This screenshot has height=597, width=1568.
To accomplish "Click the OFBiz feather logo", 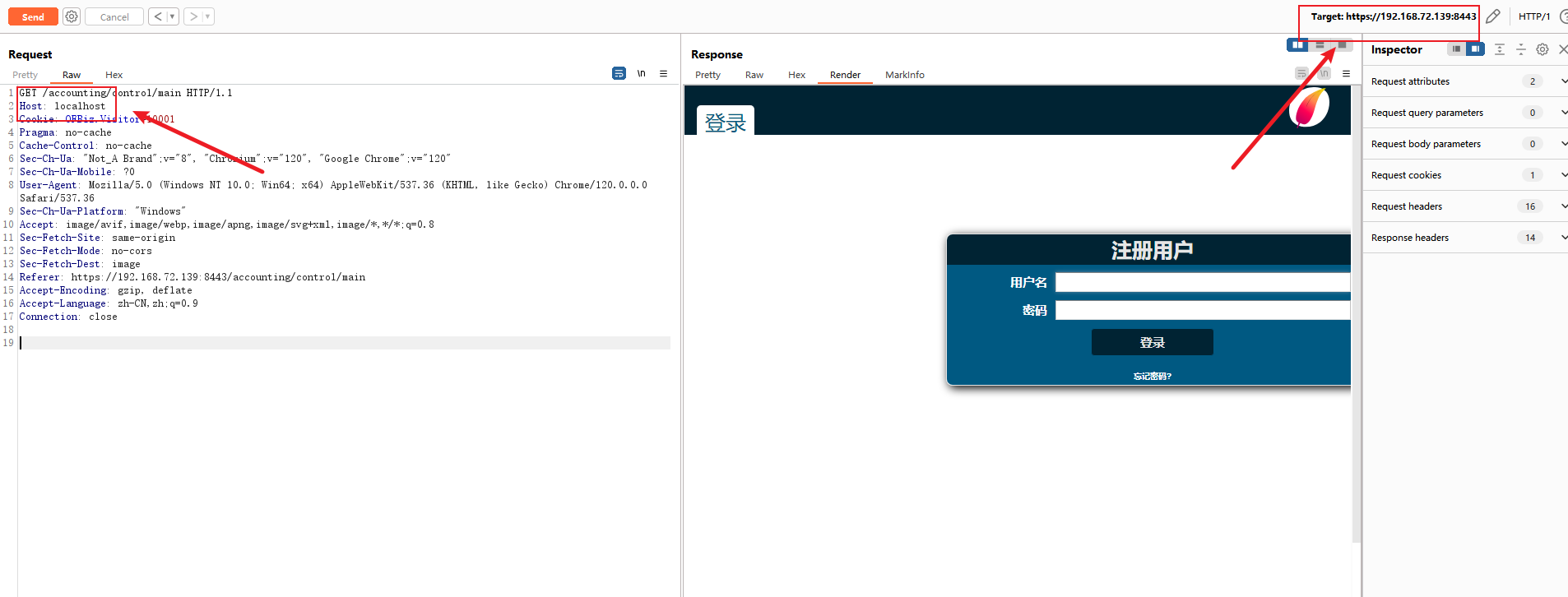I will [x=1309, y=108].
